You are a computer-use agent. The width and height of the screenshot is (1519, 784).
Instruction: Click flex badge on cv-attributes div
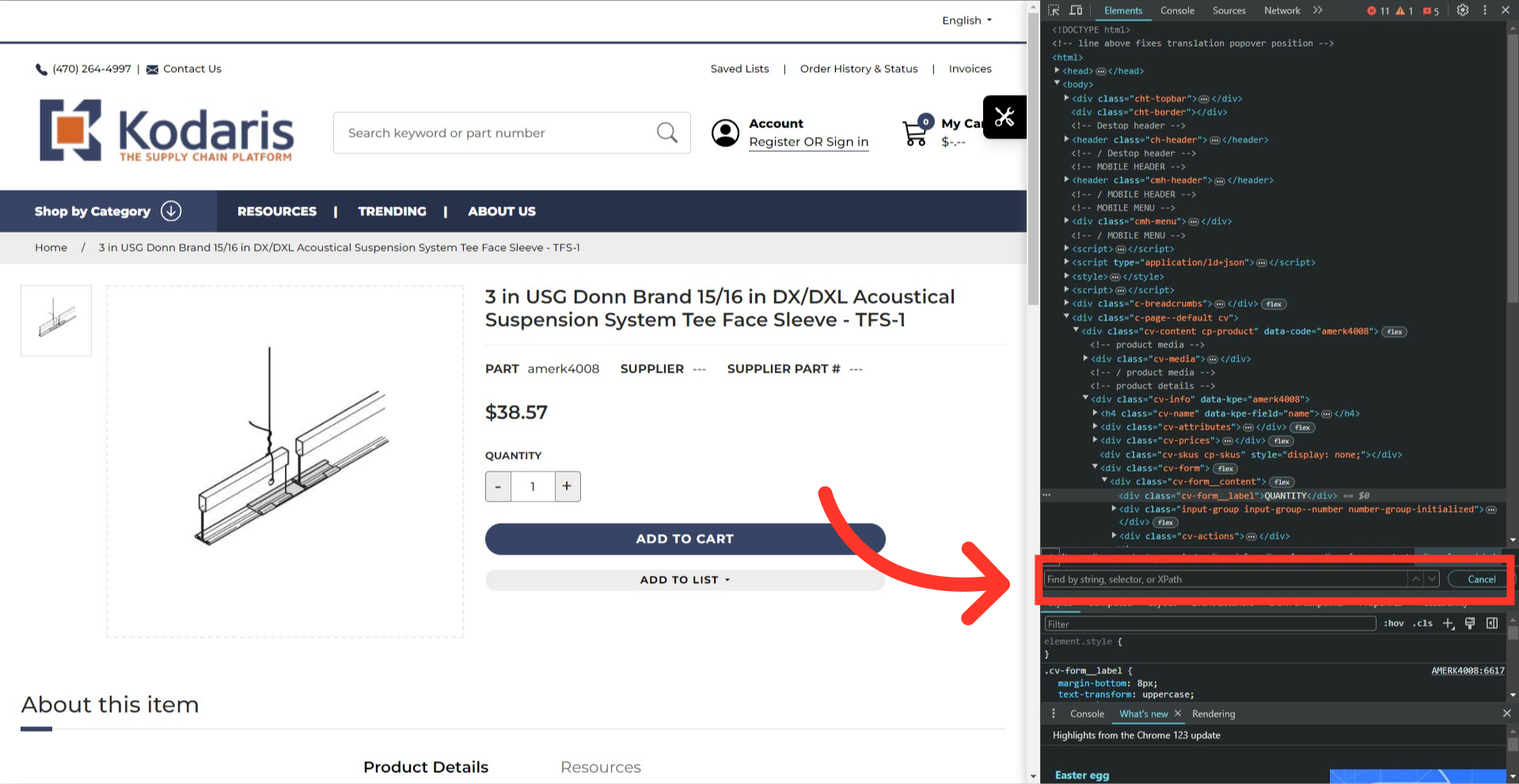1302,427
